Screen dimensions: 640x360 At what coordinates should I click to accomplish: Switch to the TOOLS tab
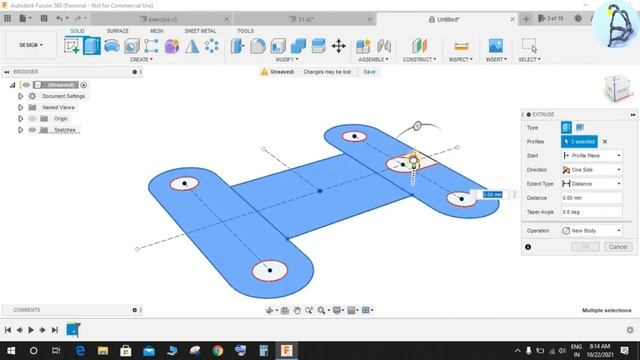coord(245,31)
